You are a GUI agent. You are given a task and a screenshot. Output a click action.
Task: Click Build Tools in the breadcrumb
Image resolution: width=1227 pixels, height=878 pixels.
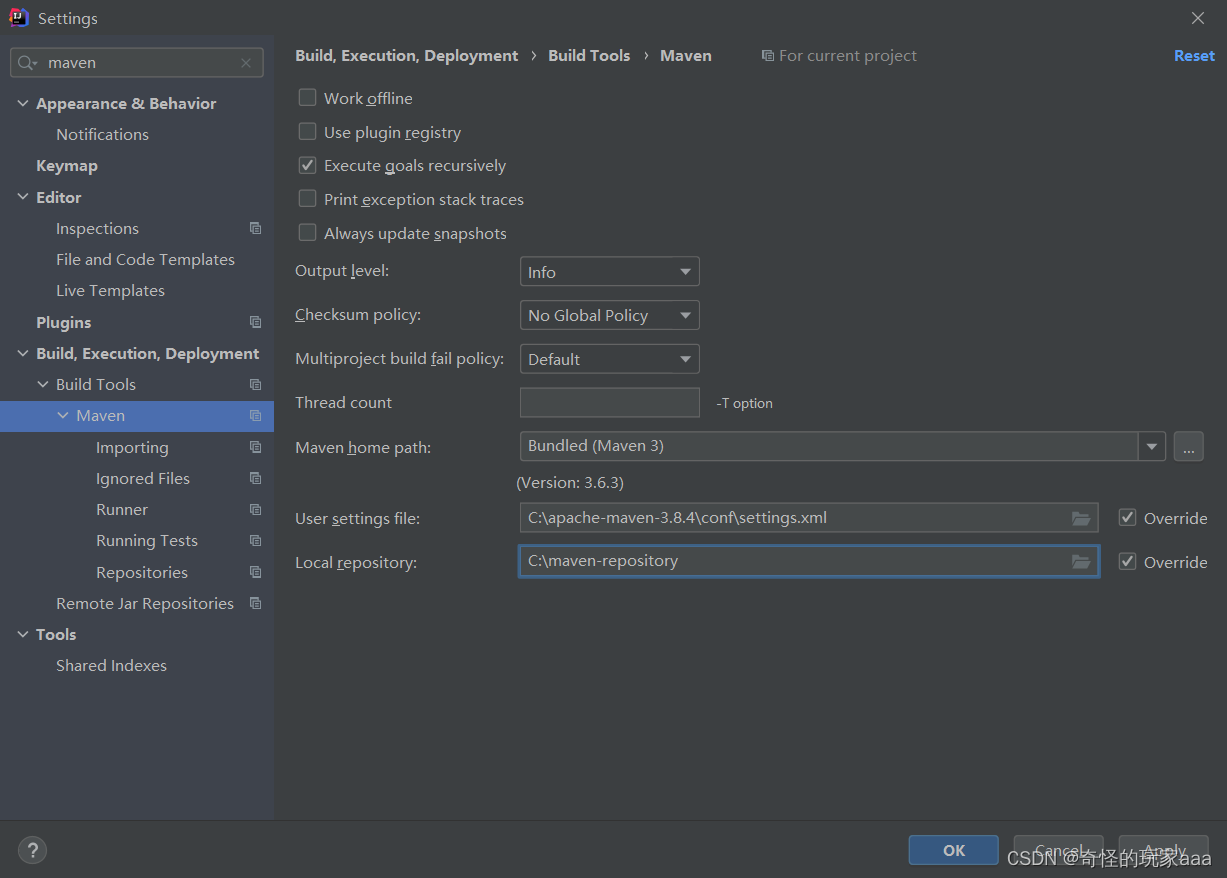589,56
